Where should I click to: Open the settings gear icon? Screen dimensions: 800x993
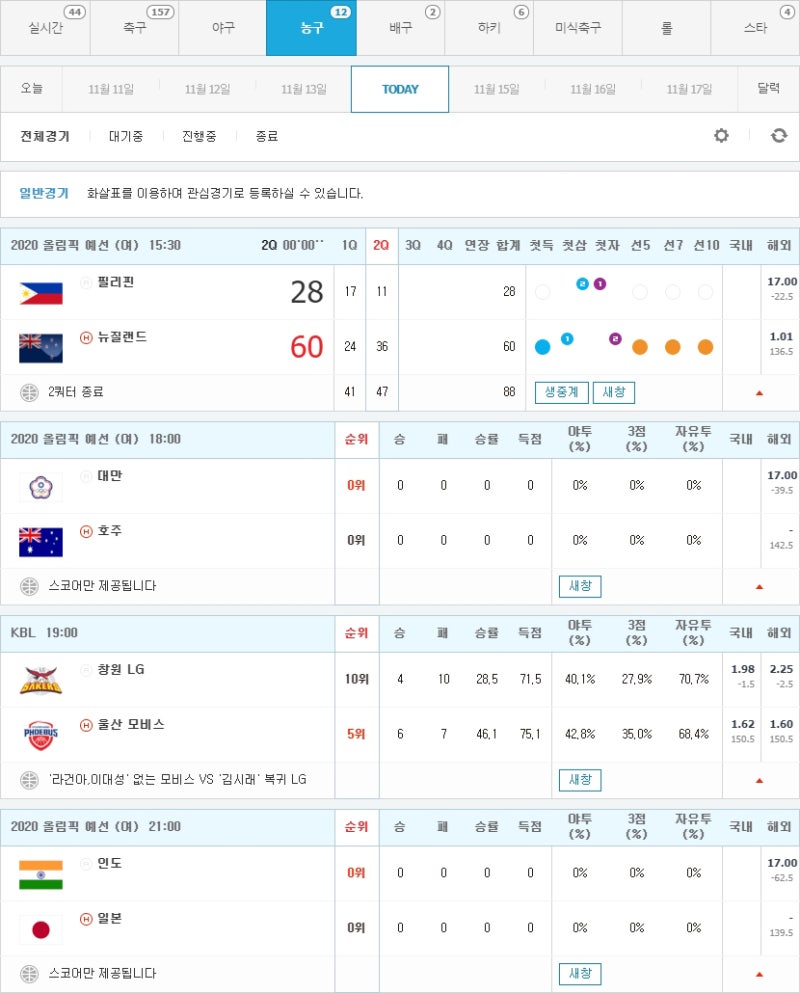click(721, 136)
